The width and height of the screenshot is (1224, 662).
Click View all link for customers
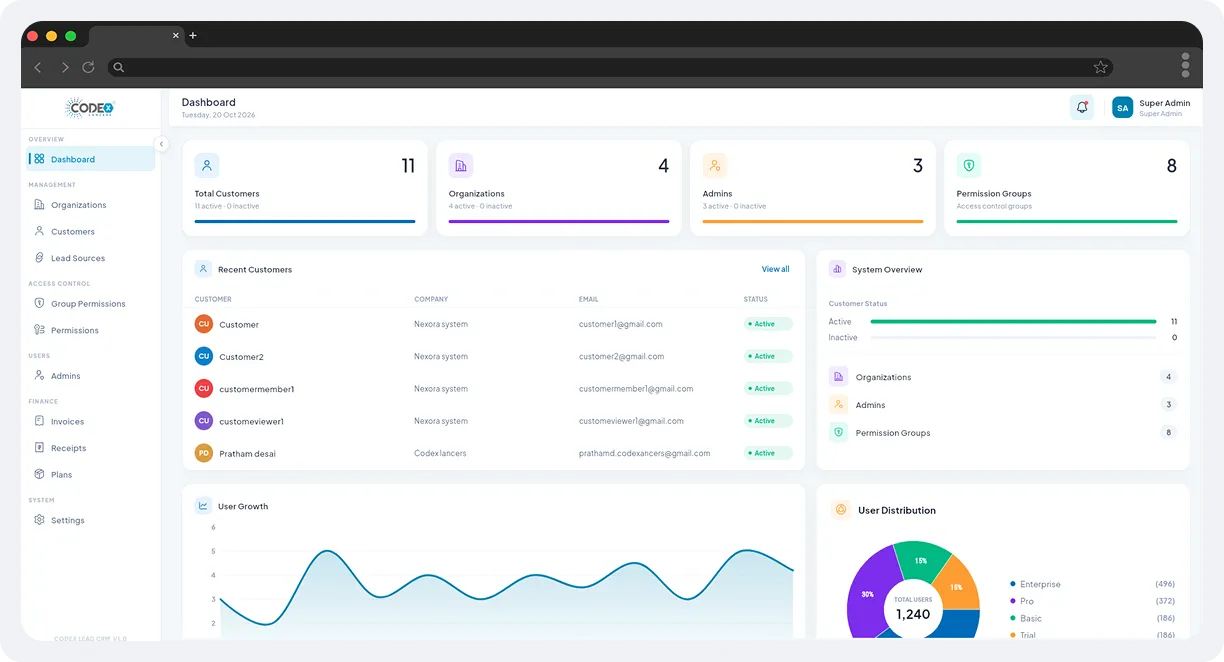[x=775, y=269]
